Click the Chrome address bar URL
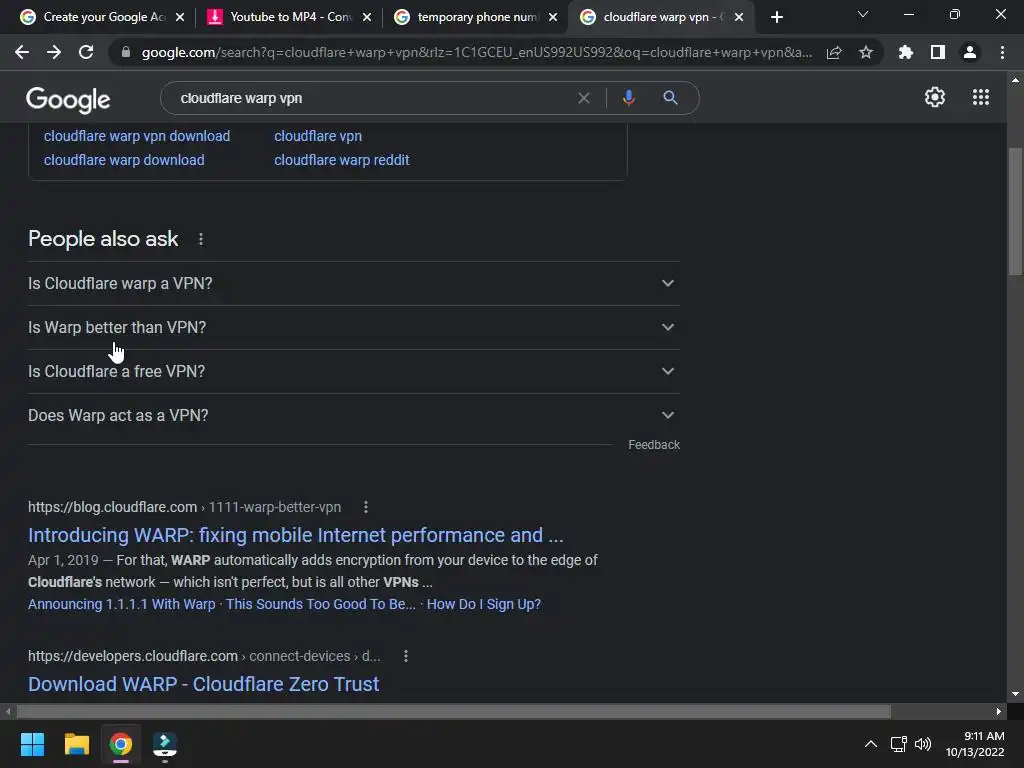Viewport: 1024px width, 768px height. click(477, 52)
